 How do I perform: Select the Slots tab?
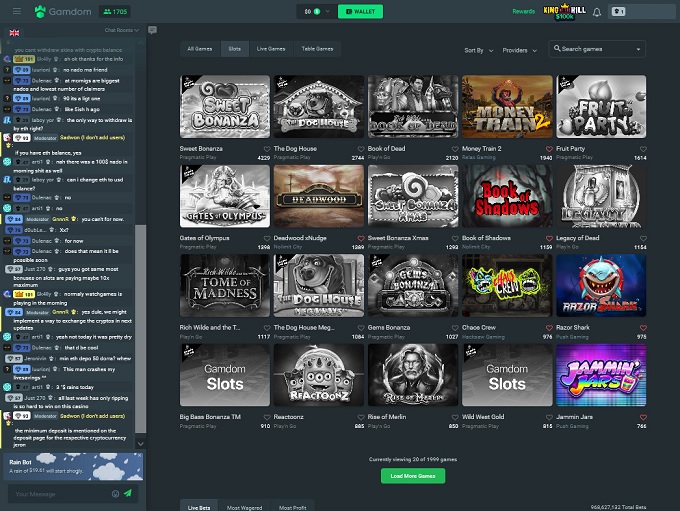tap(235, 49)
